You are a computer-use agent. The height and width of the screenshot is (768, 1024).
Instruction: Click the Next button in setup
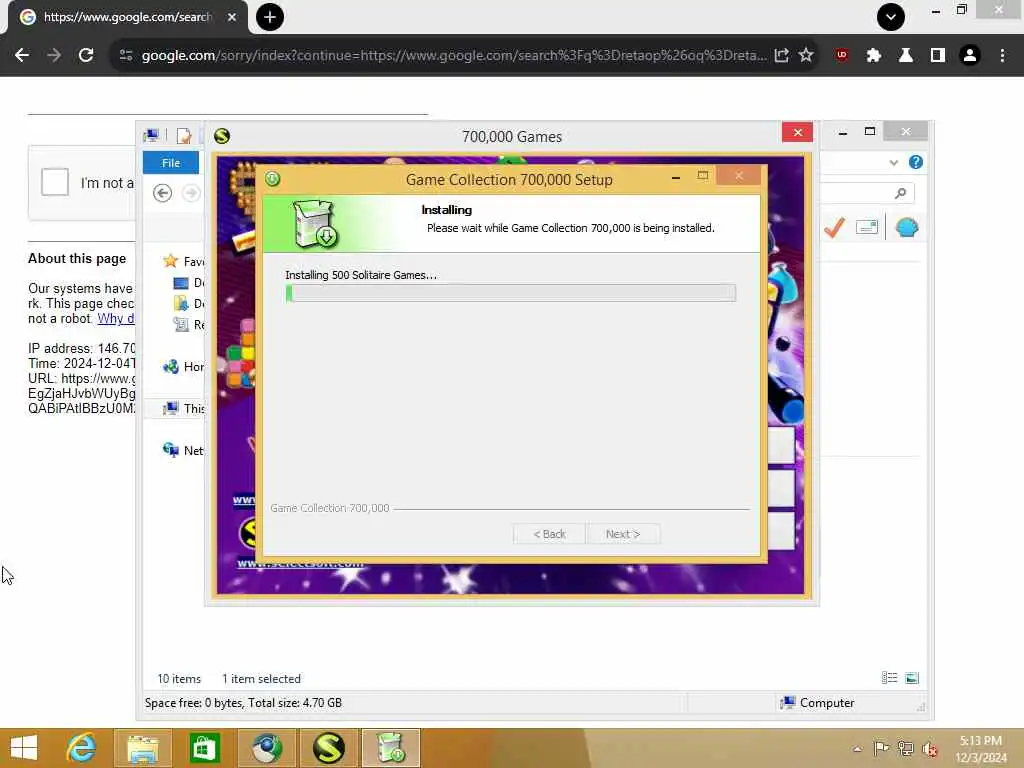click(623, 534)
